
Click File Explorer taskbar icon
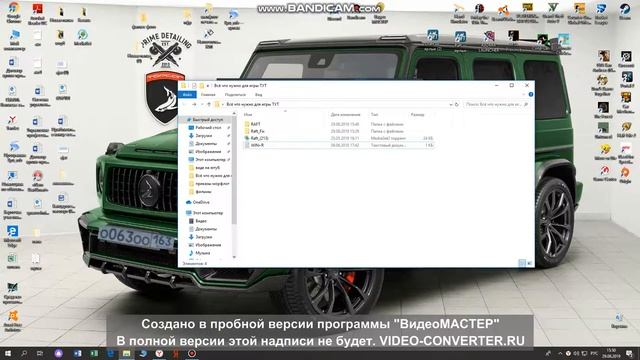[127, 353]
